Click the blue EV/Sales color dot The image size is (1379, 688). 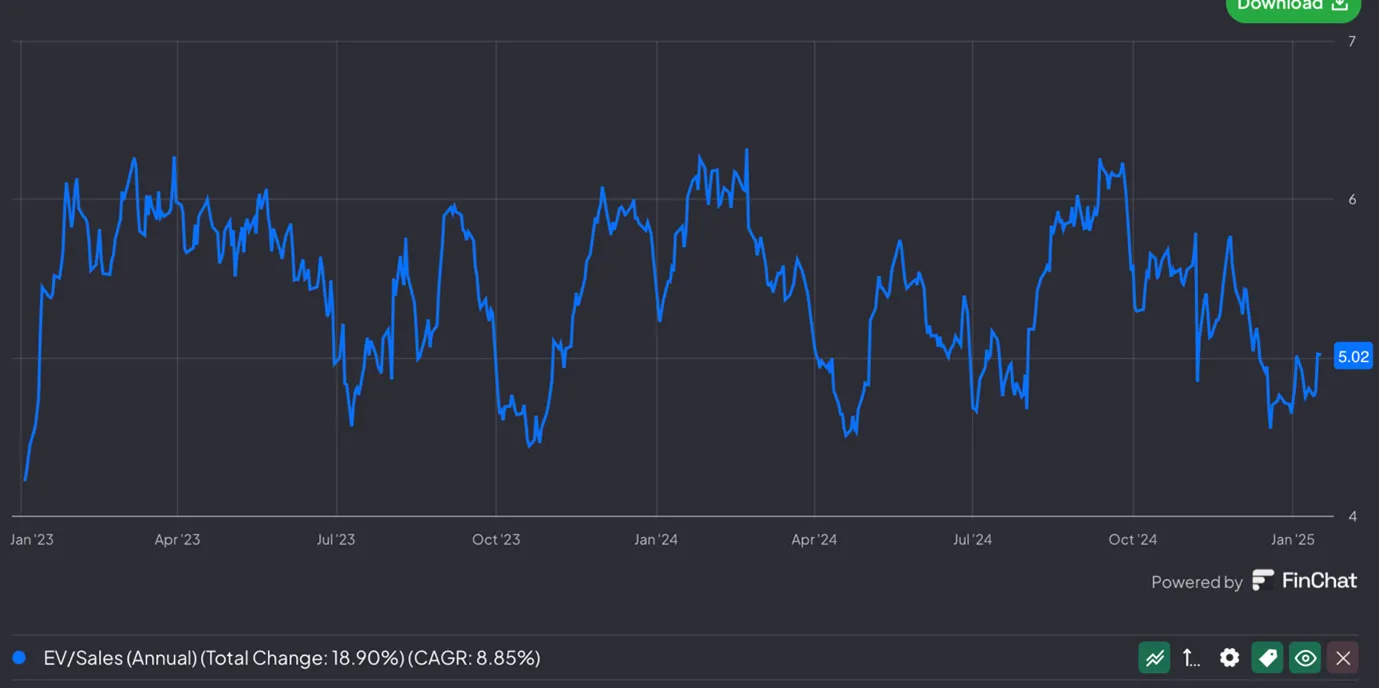tap(19, 658)
